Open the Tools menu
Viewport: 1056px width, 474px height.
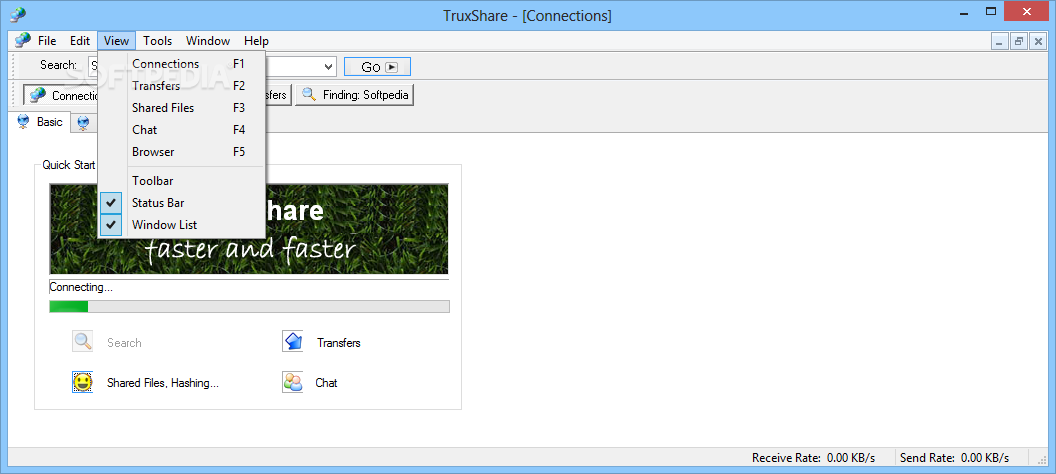pyautogui.click(x=158, y=40)
